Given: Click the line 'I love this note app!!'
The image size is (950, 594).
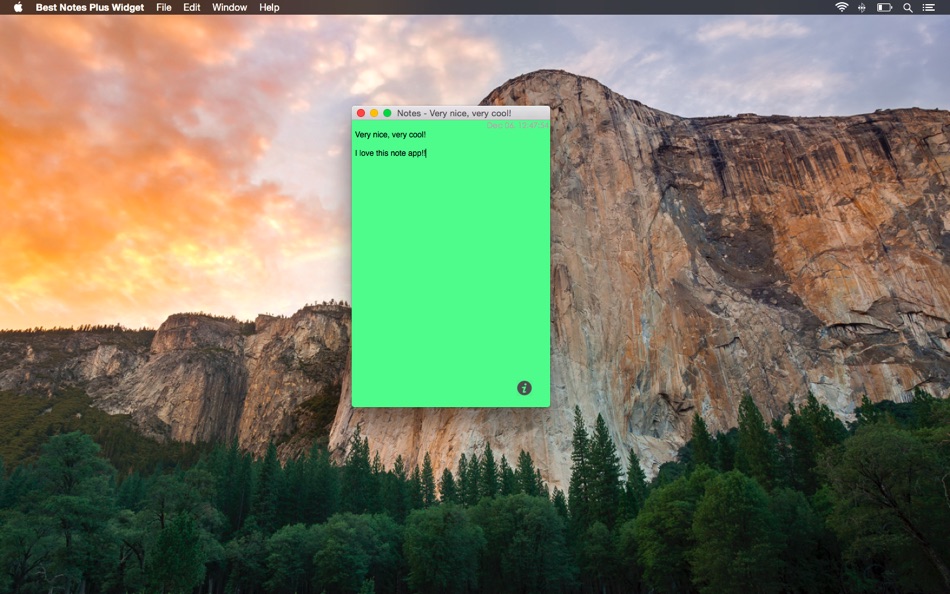Looking at the screenshot, I should [390, 153].
